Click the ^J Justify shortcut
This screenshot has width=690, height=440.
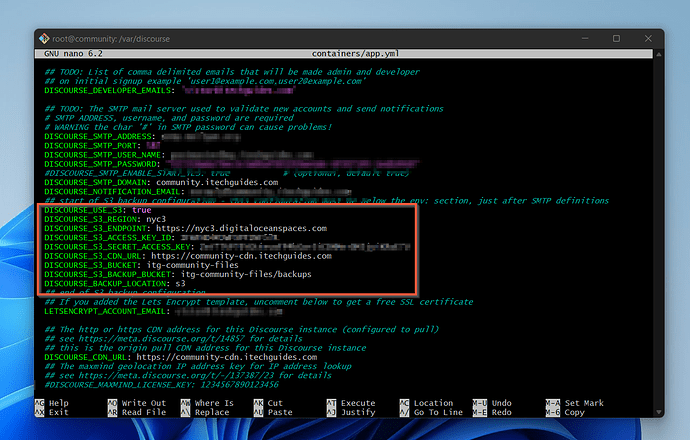tap(351, 412)
